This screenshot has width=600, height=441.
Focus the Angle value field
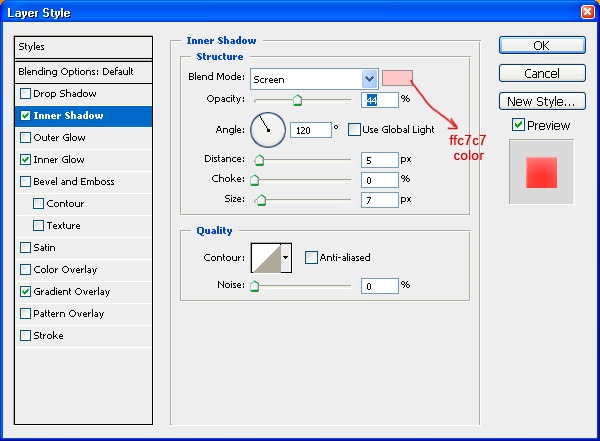click(x=311, y=130)
